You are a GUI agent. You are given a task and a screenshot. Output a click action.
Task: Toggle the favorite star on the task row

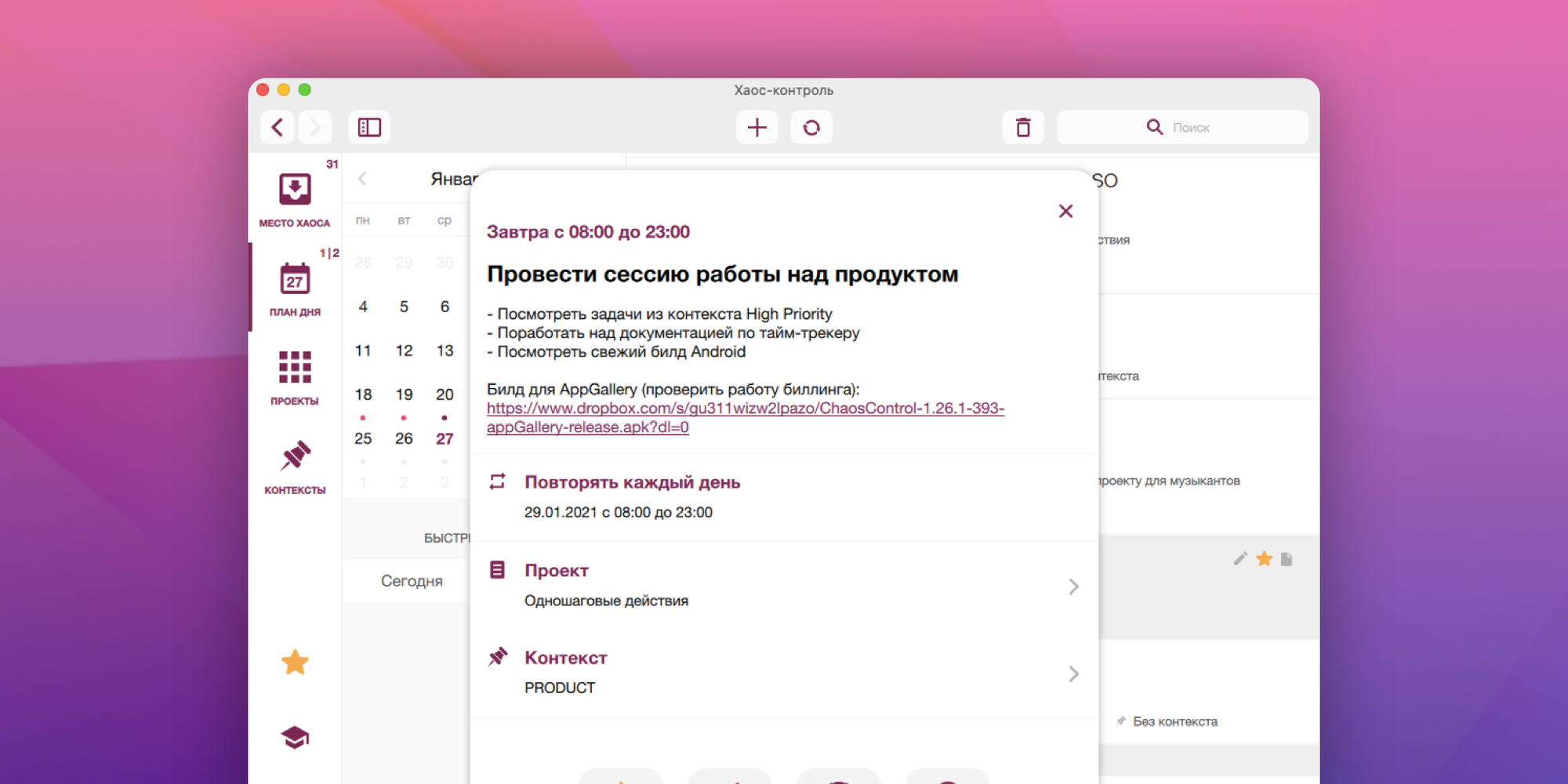coord(1264,558)
